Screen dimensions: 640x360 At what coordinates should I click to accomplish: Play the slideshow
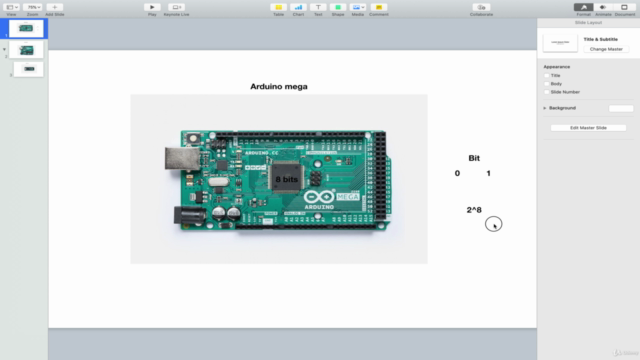click(x=152, y=7)
